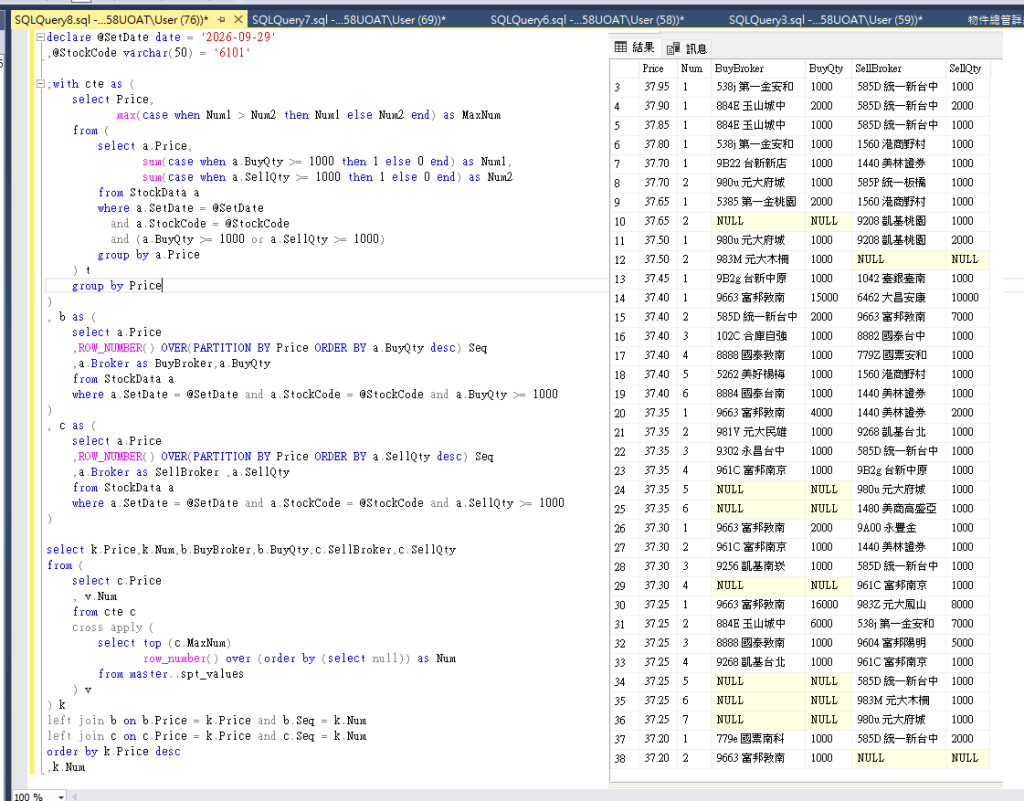The width and height of the screenshot is (1024, 801).
Task: Click the 訊息 messages icon
Action: [673, 48]
